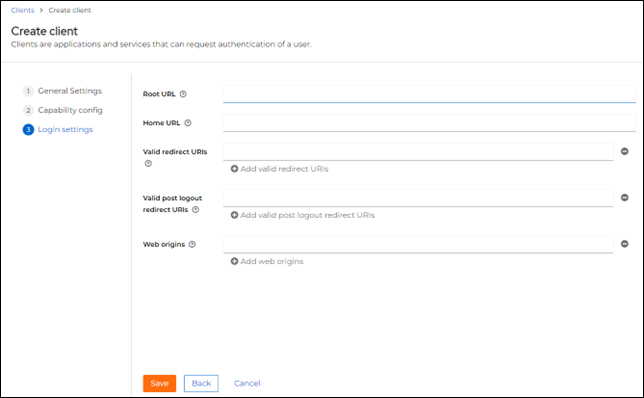Image resolution: width=644 pixels, height=398 pixels.
Task: Show help for Valid post logout redirect URIs
Action: (x=196, y=209)
